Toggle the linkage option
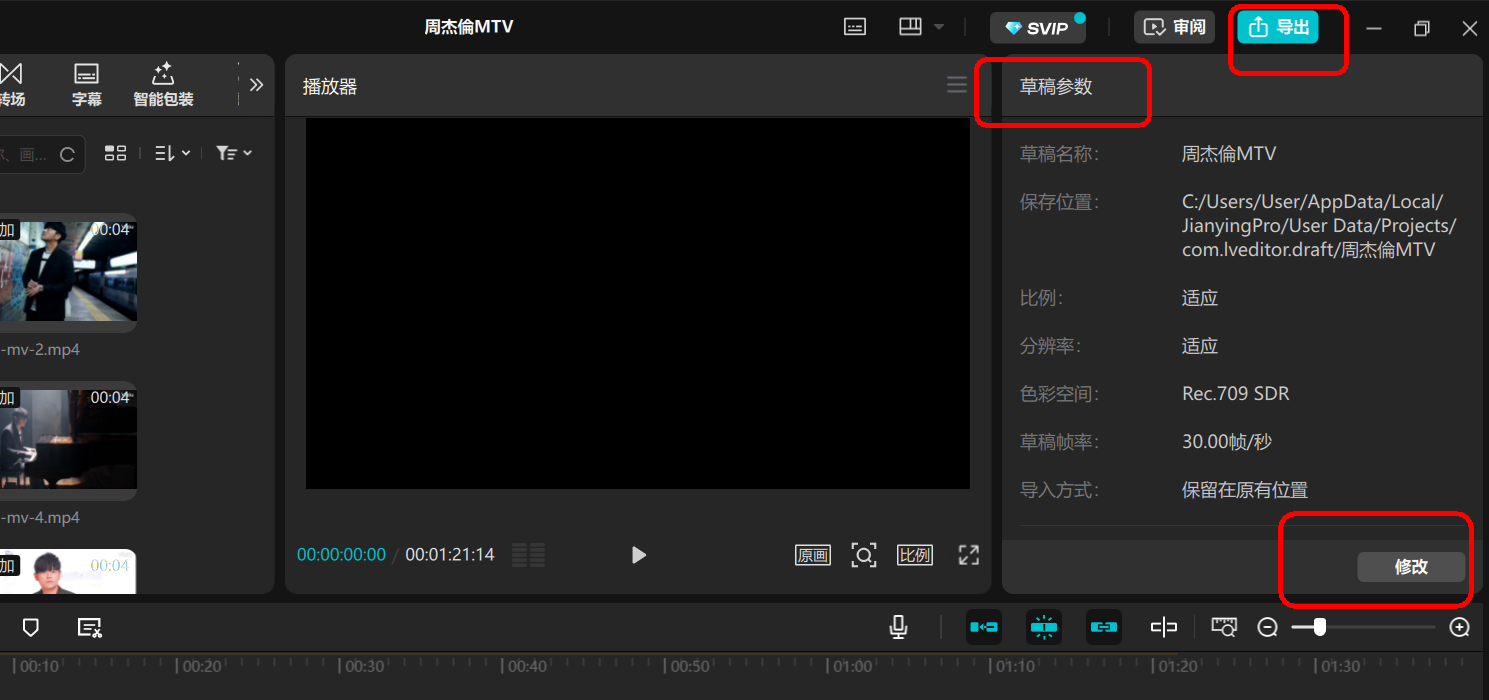The image size is (1489, 700). [1104, 628]
